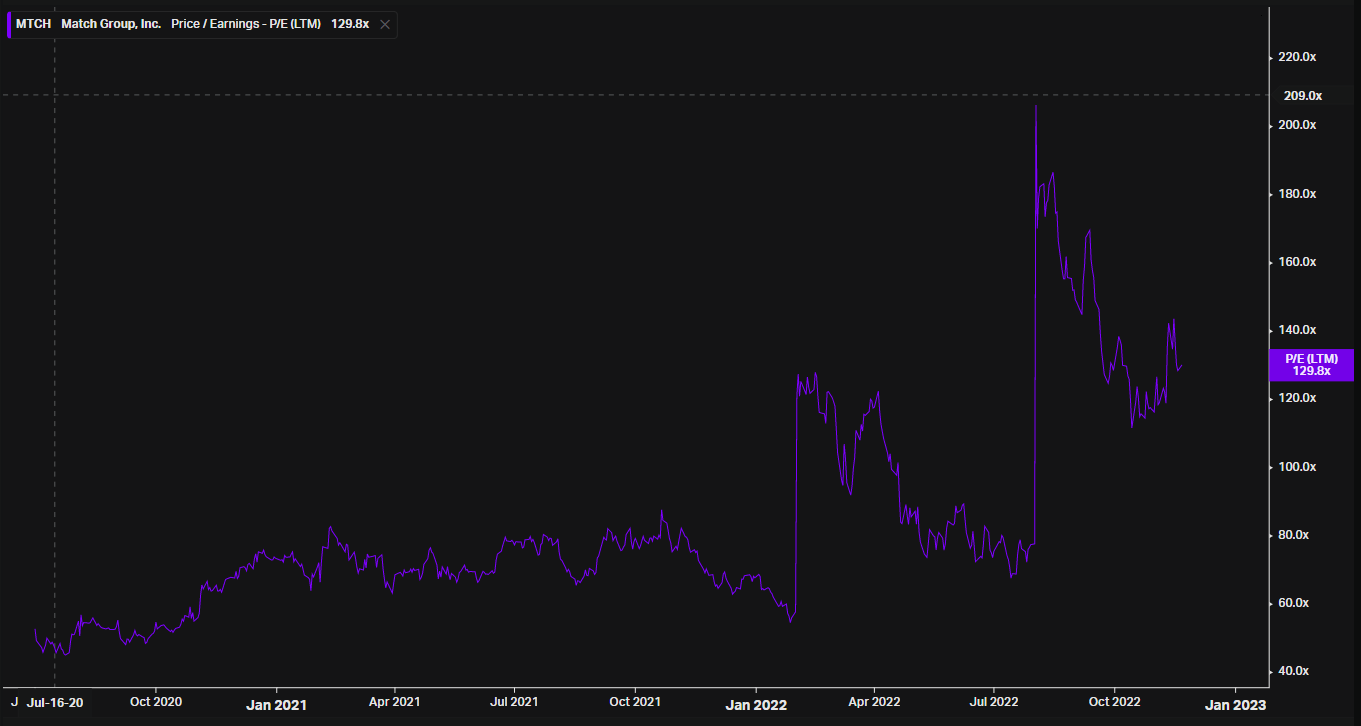Remove the MTCH series with the X icon
This screenshot has height=726, width=1361.
point(385,24)
